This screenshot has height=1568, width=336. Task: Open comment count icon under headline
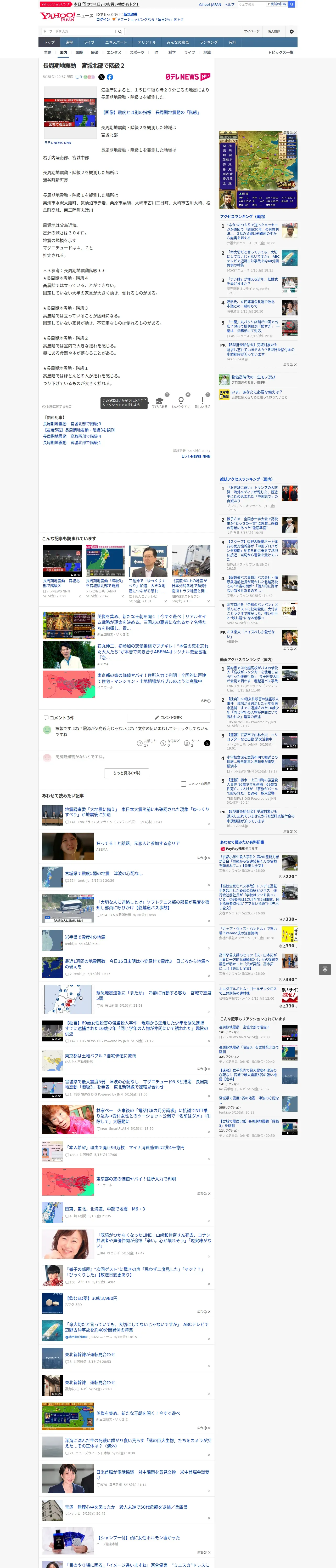click(x=79, y=77)
